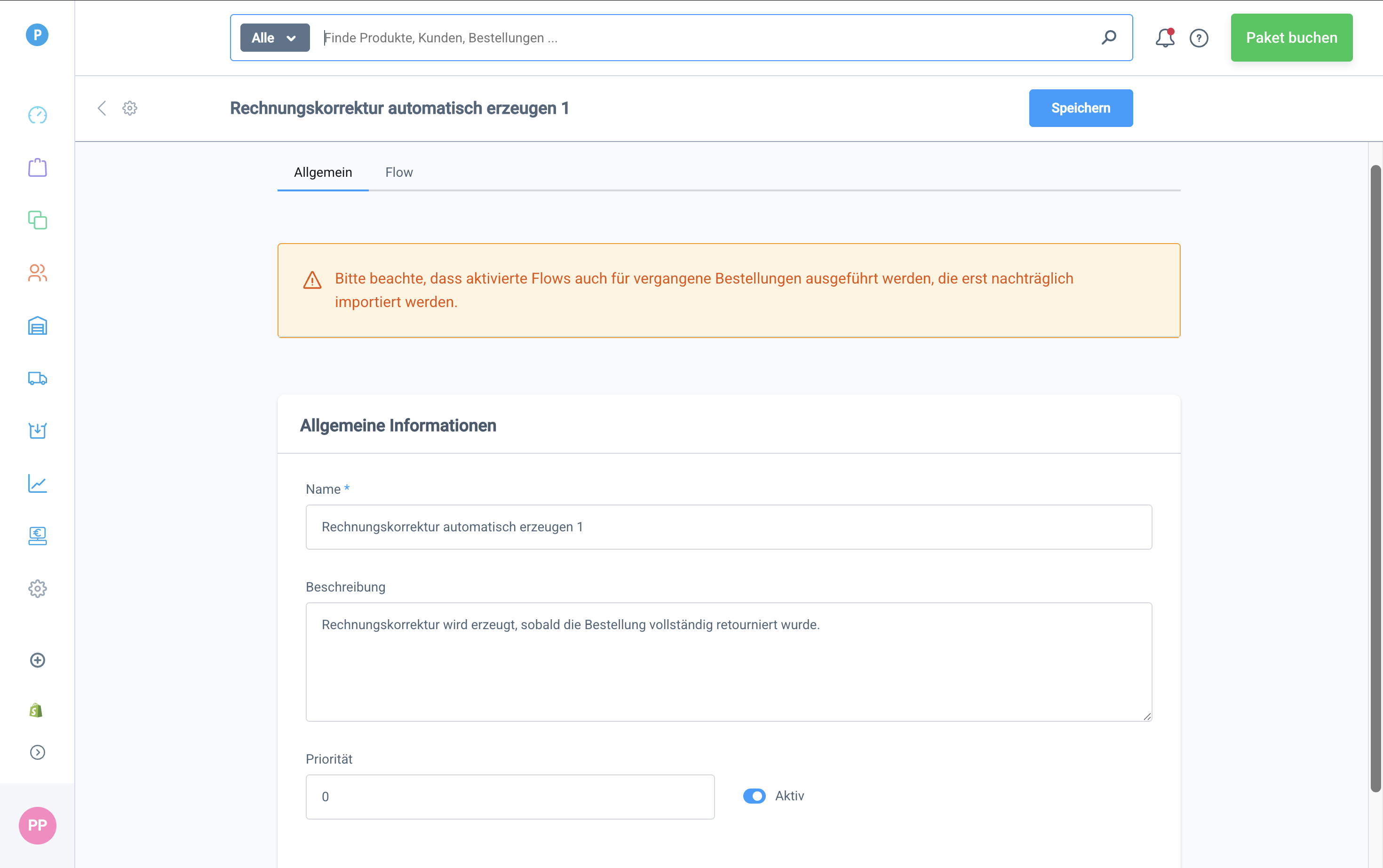The image size is (1383, 868).
Task: Open the dashboard speedometer icon in sidebar
Action: click(x=37, y=115)
